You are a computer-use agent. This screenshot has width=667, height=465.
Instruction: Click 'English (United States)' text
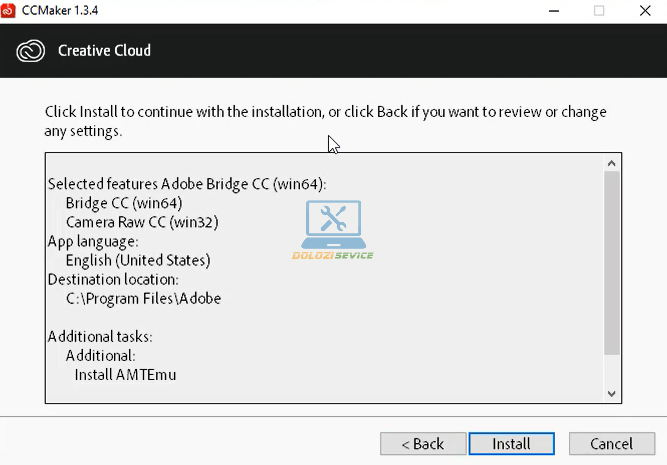tap(138, 260)
